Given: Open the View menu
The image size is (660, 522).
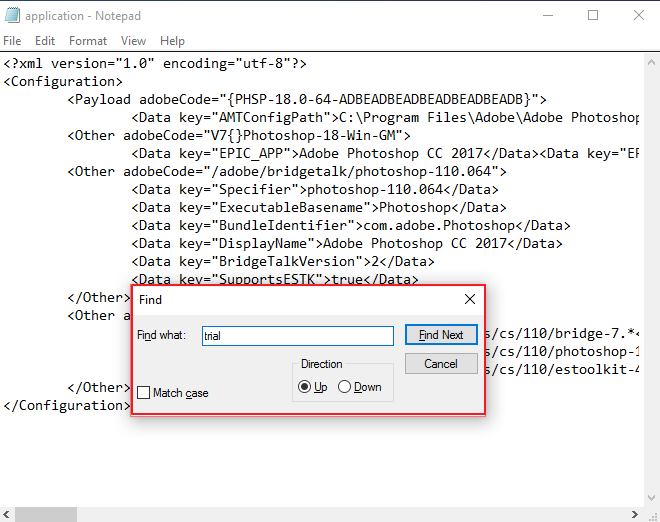Looking at the screenshot, I should 133,41.
